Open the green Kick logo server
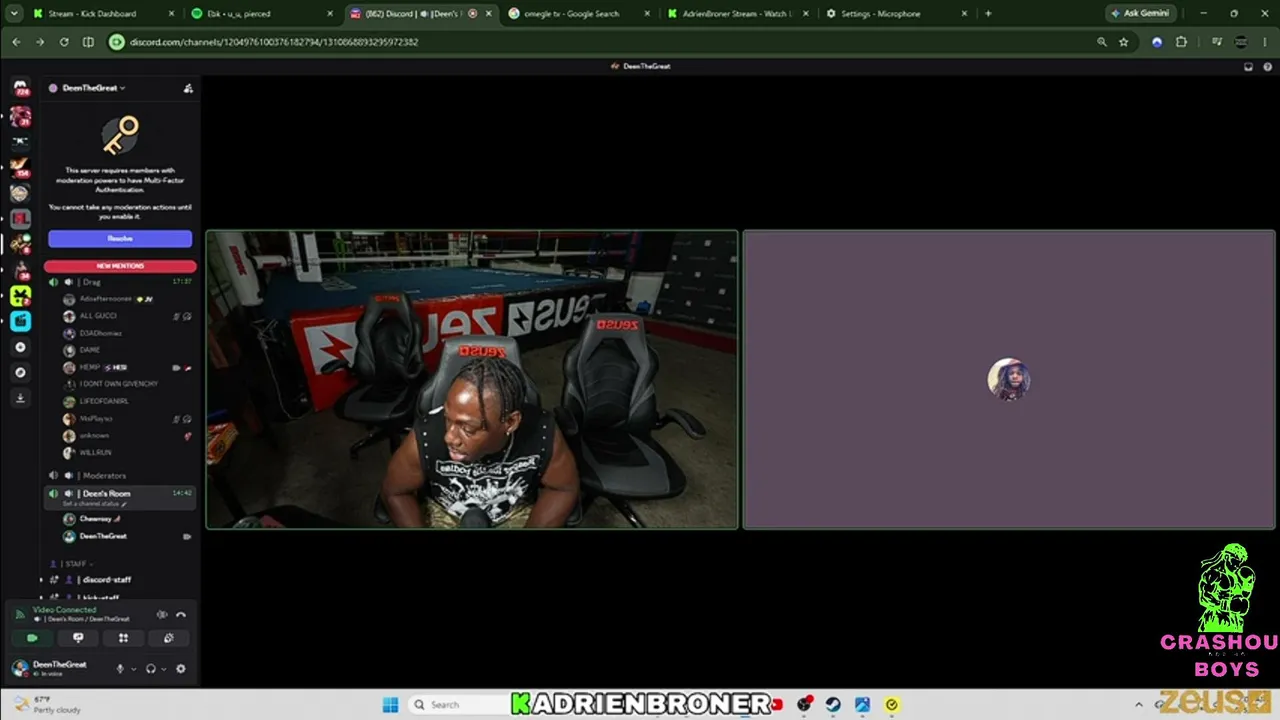1280x720 pixels. [20, 296]
